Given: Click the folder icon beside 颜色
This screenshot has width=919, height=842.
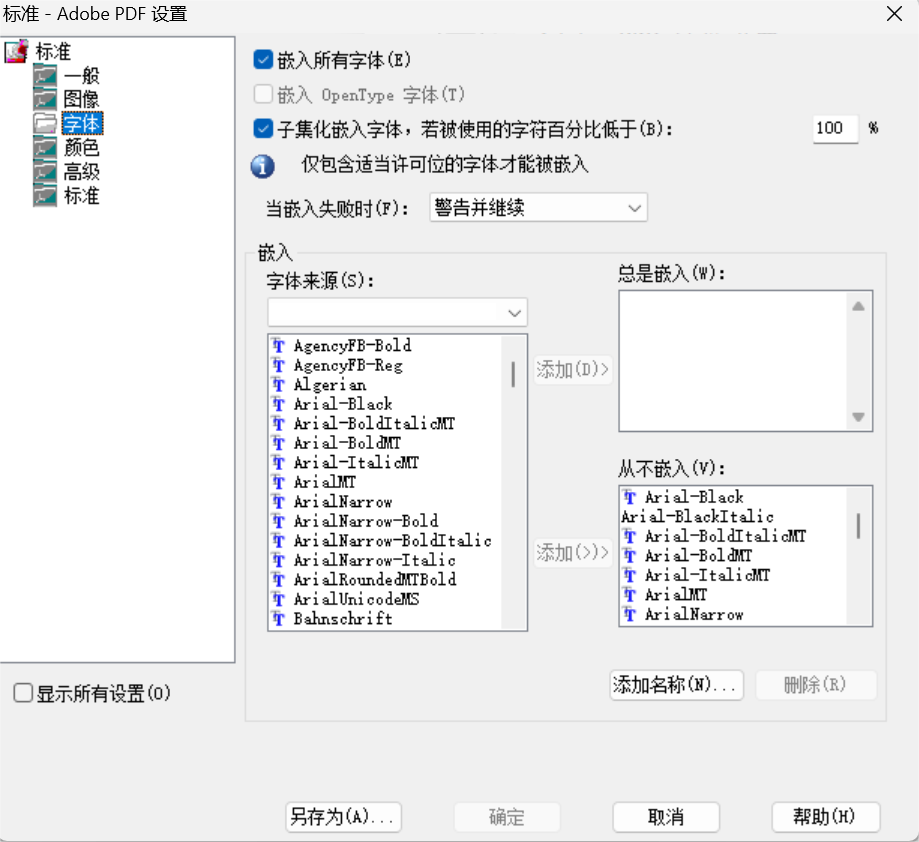Looking at the screenshot, I should pyautogui.click(x=45, y=148).
